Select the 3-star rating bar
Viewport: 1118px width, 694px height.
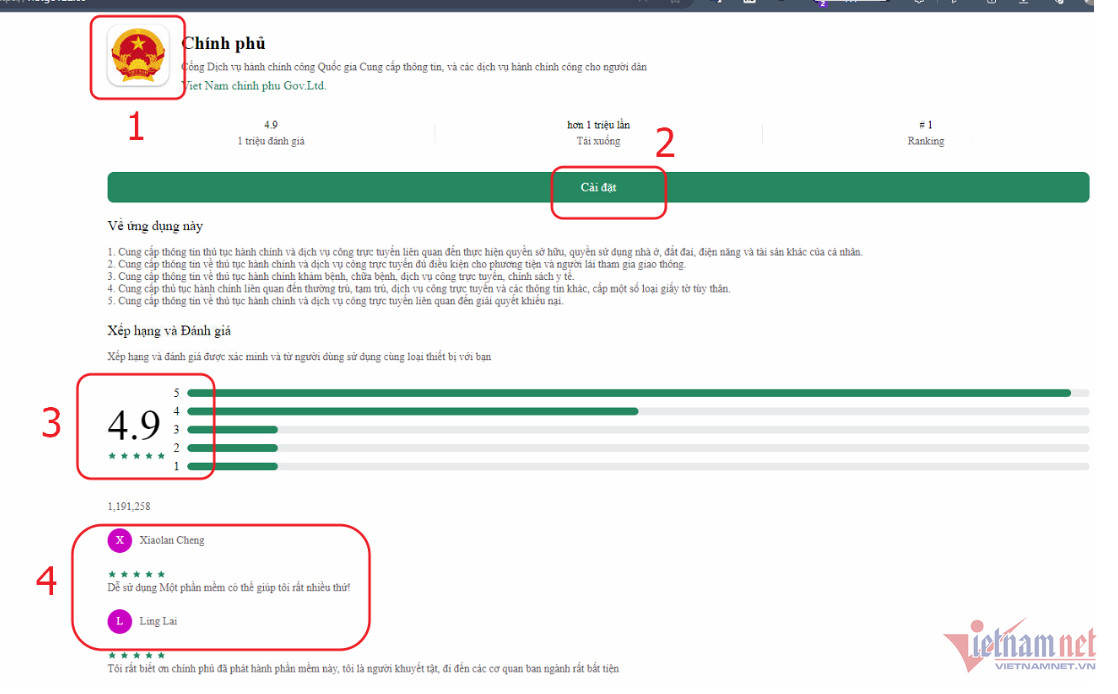tap(637, 429)
